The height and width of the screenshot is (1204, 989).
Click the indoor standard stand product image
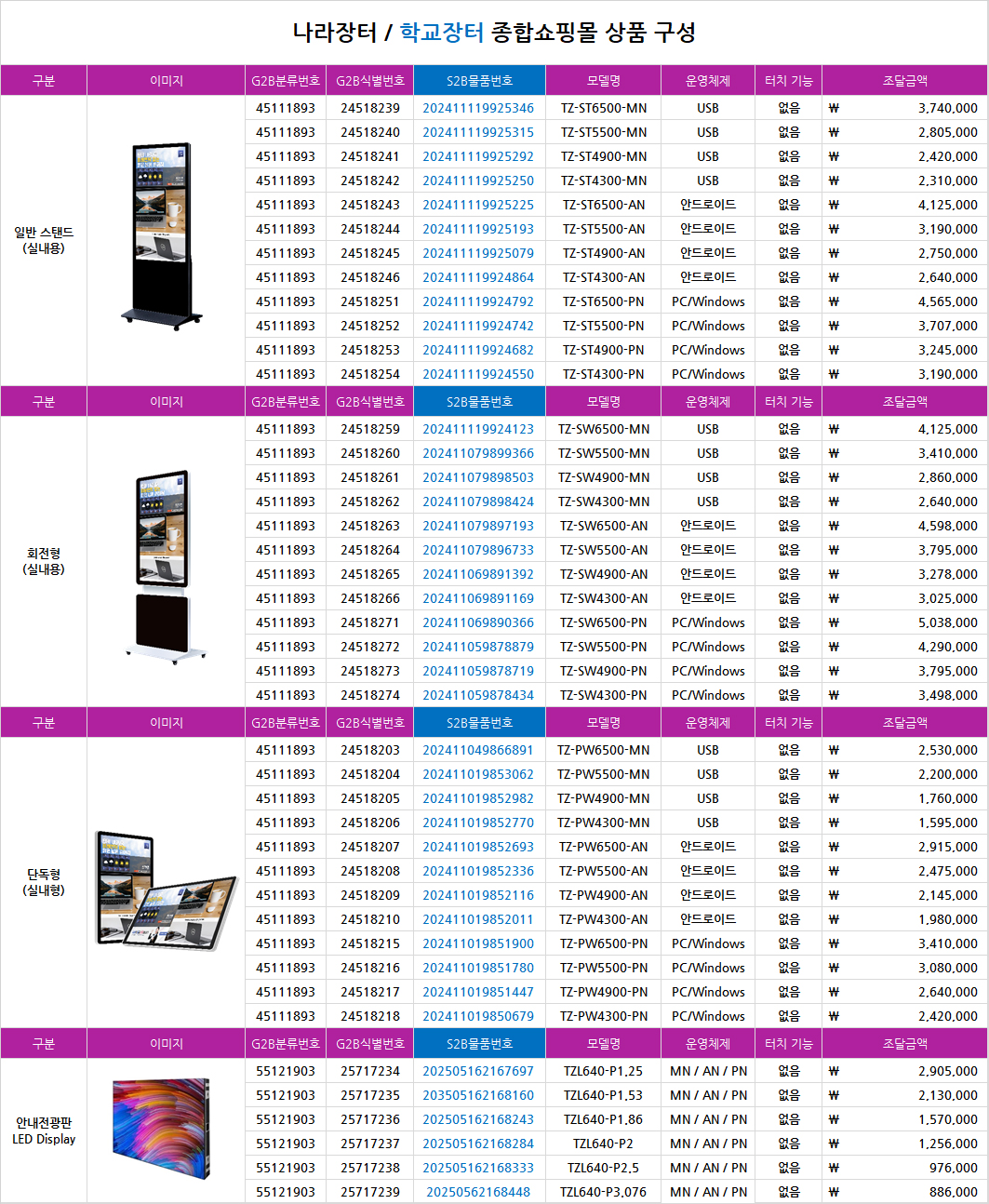click(x=162, y=236)
